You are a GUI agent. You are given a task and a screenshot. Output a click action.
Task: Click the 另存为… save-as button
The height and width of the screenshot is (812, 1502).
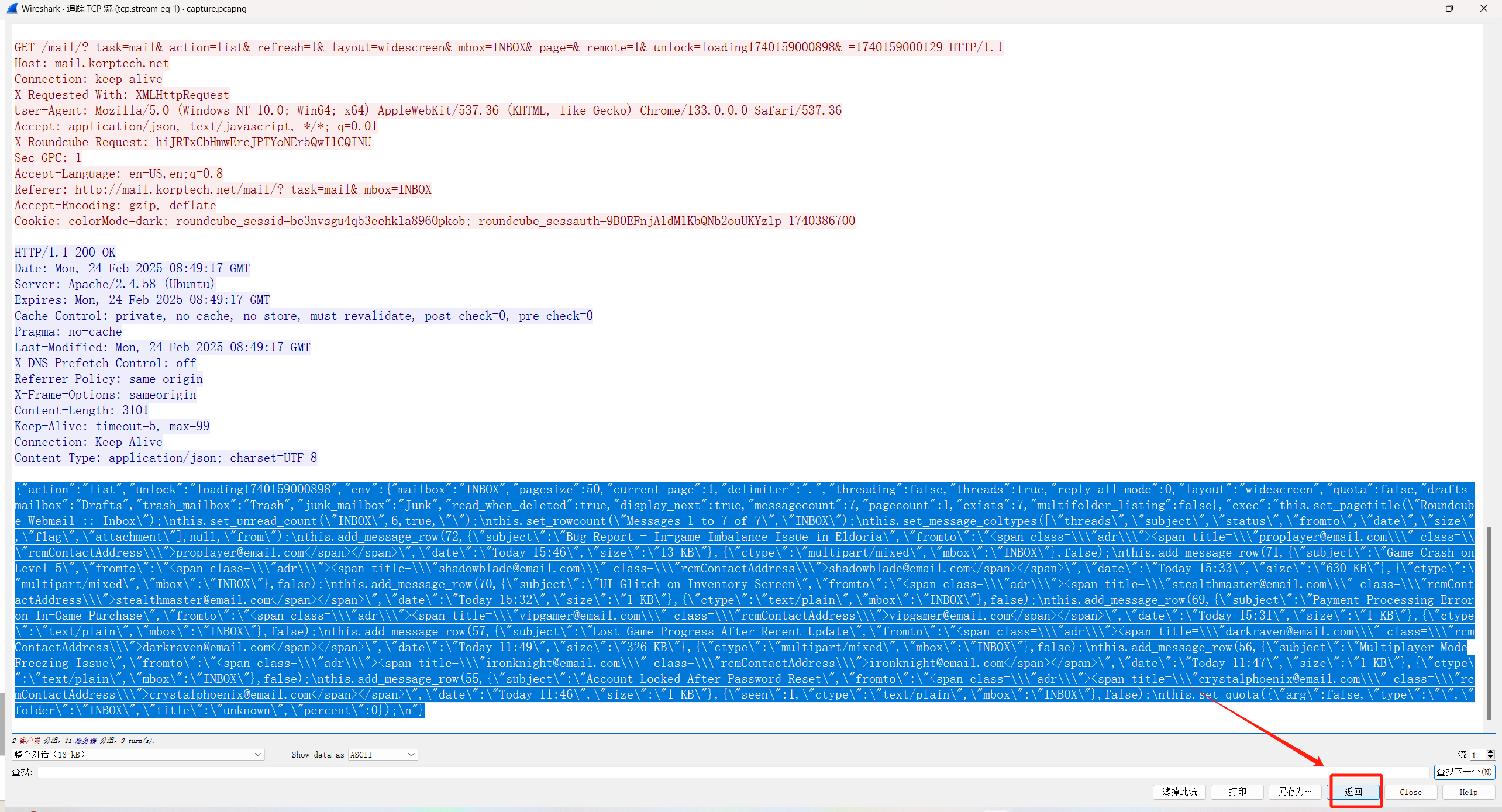[1294, 792]
